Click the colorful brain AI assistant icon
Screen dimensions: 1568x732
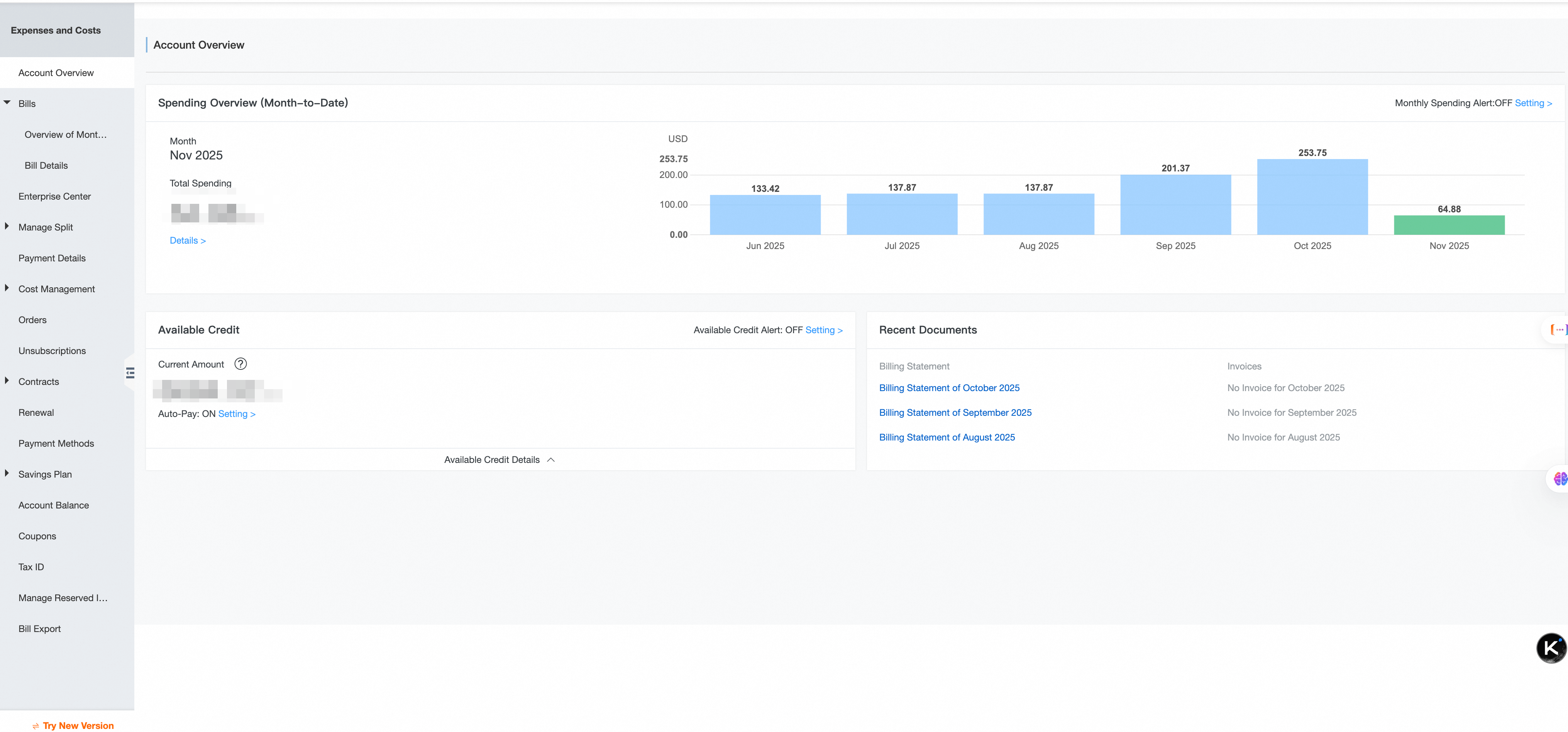(x=1560, y=479)
